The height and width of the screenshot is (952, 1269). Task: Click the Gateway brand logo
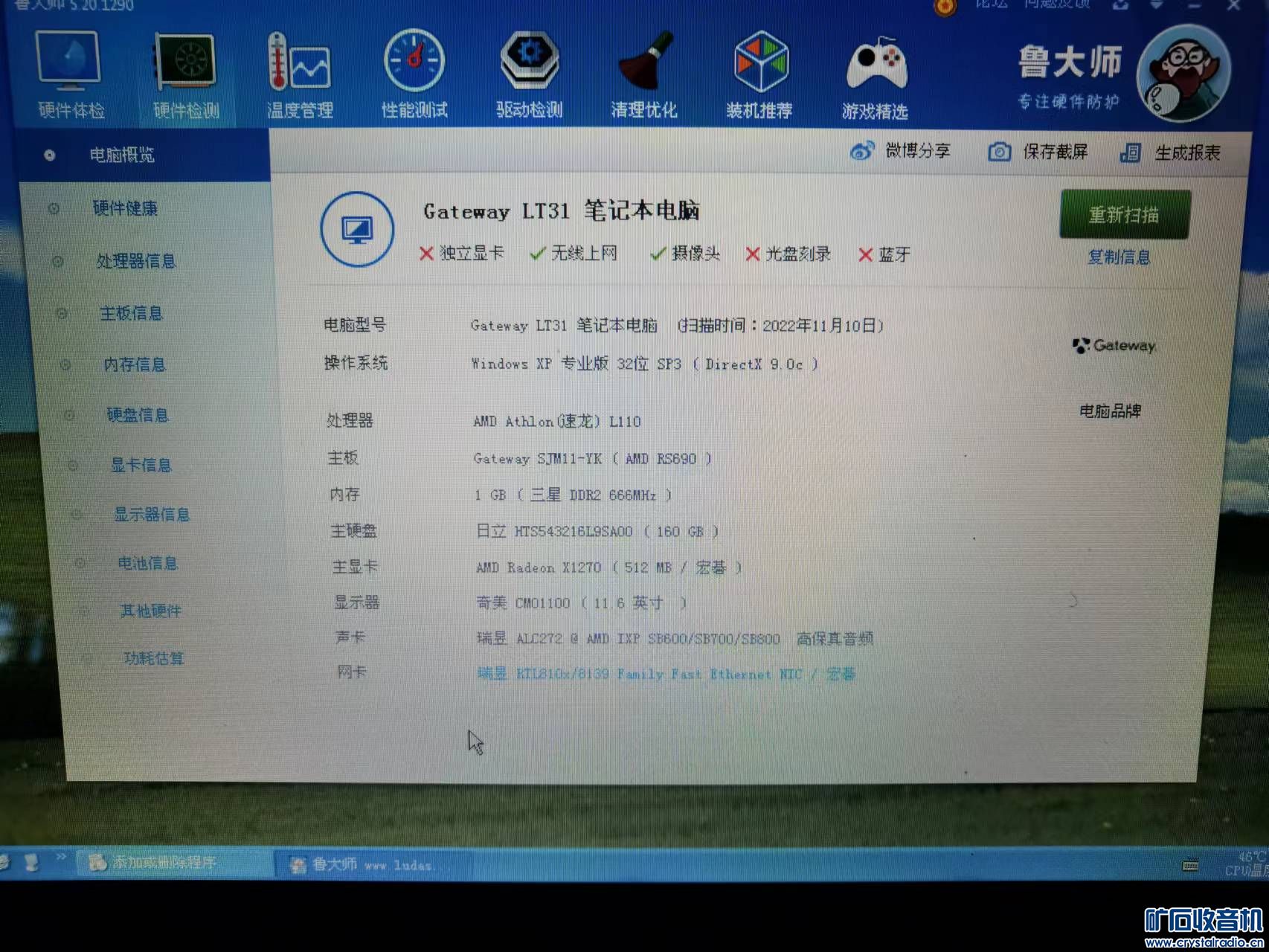point(1114,345)
